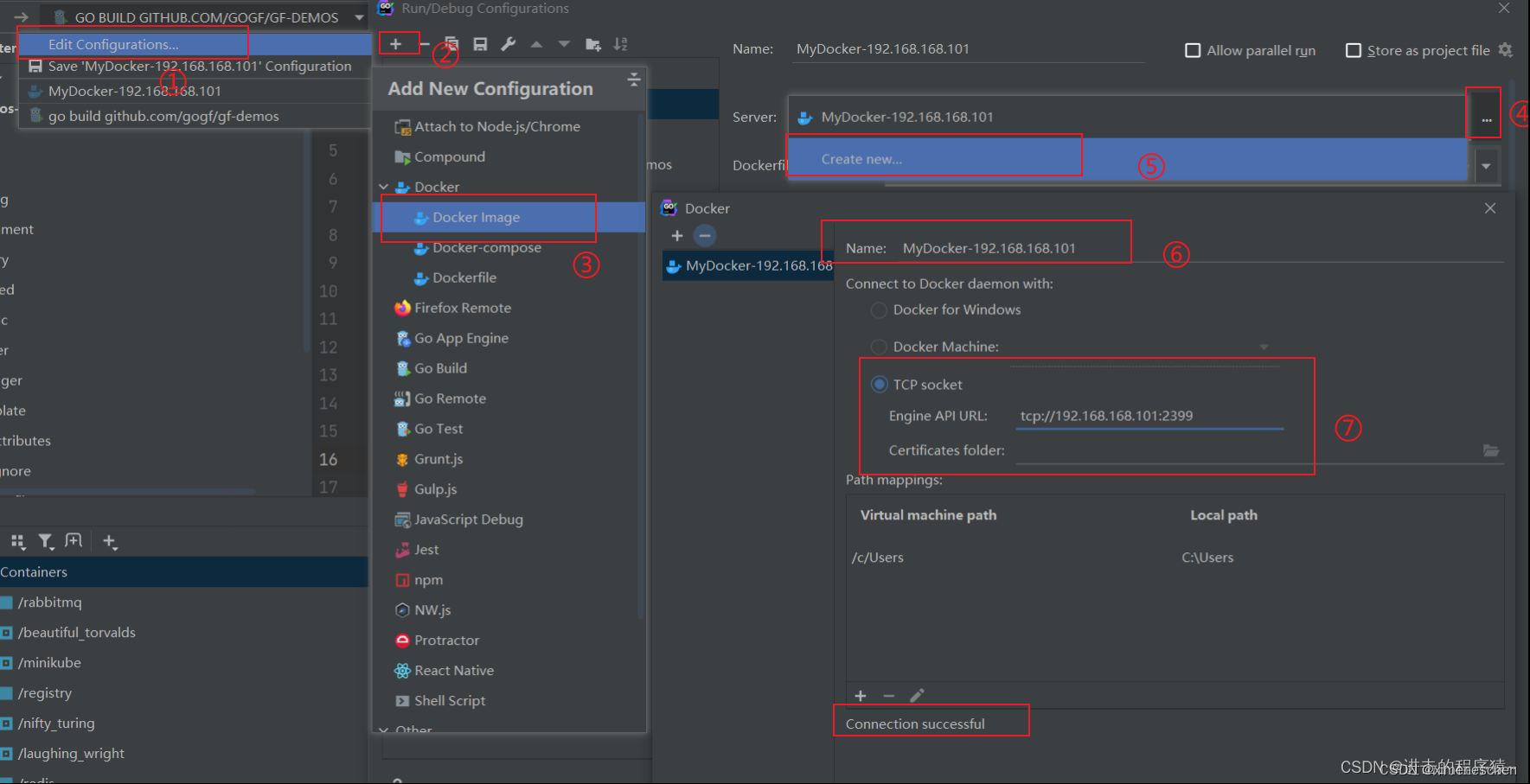Expand the Other group in configuration list
The image size is (1530, 784).
[x=384, y=730]
